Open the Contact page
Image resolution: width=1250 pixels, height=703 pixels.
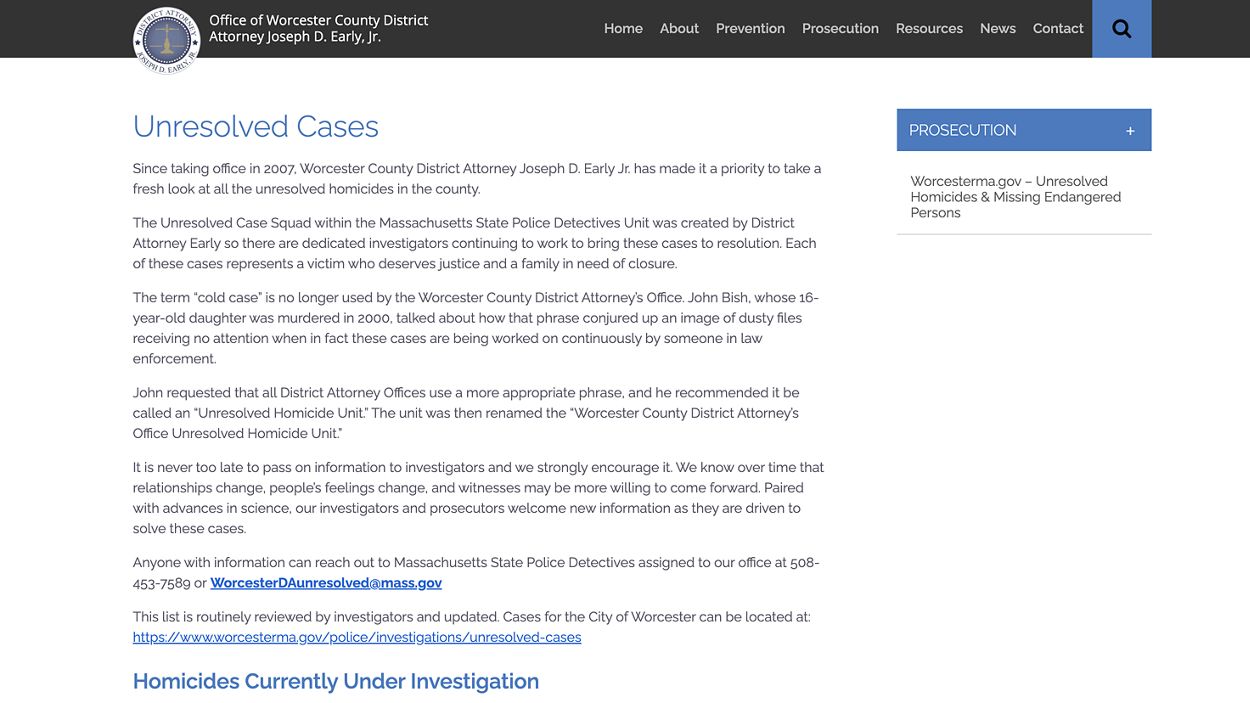[x=1058, y=28]
